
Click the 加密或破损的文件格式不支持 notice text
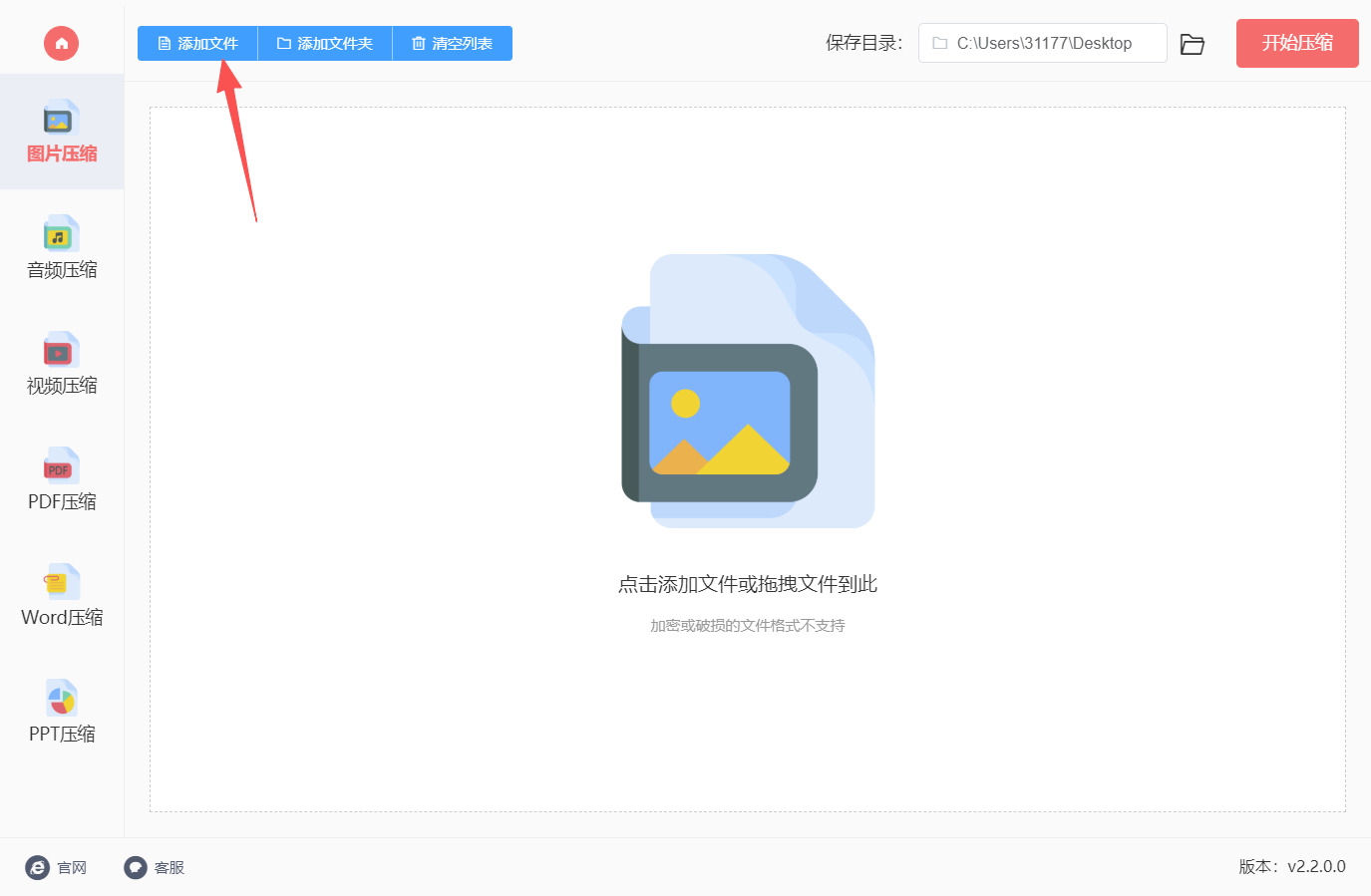pyautogui.click(x=748, y=626)
